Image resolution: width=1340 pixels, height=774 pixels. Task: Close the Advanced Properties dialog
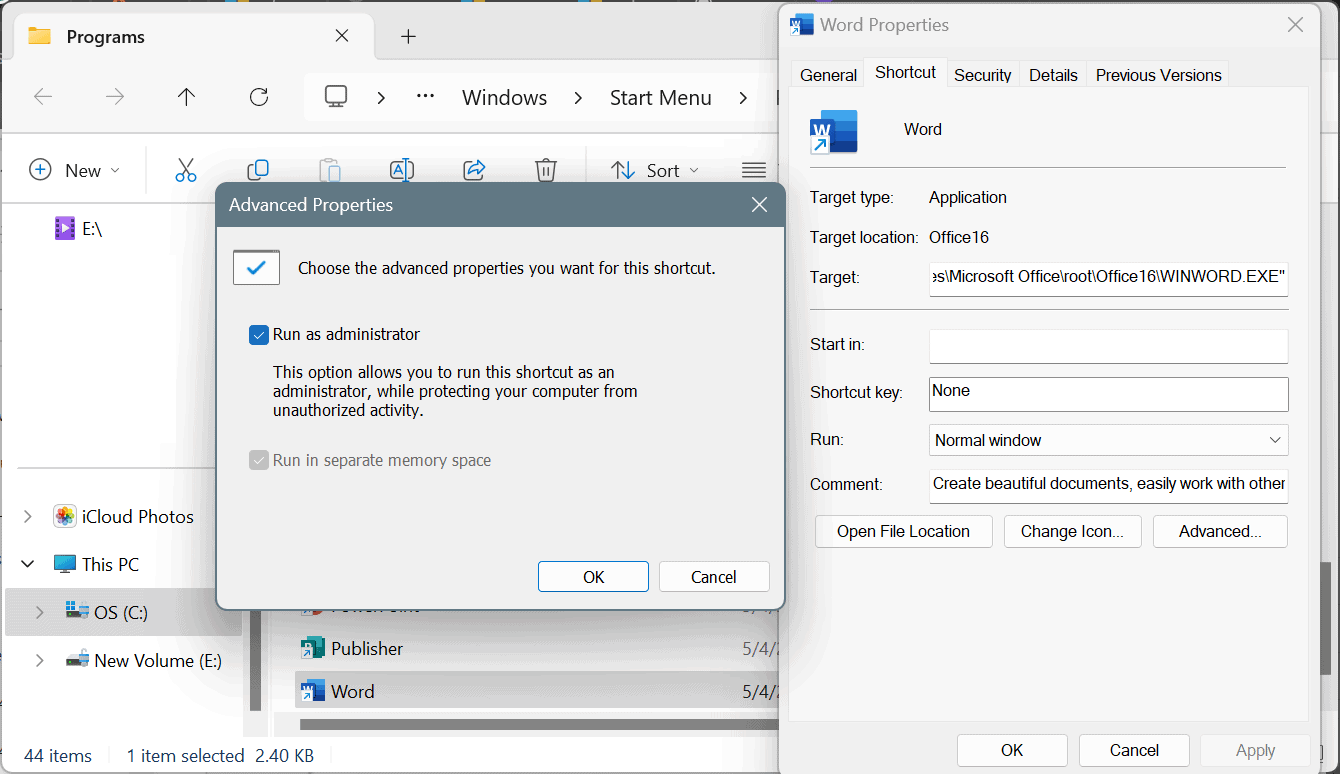tap(759, 205)
